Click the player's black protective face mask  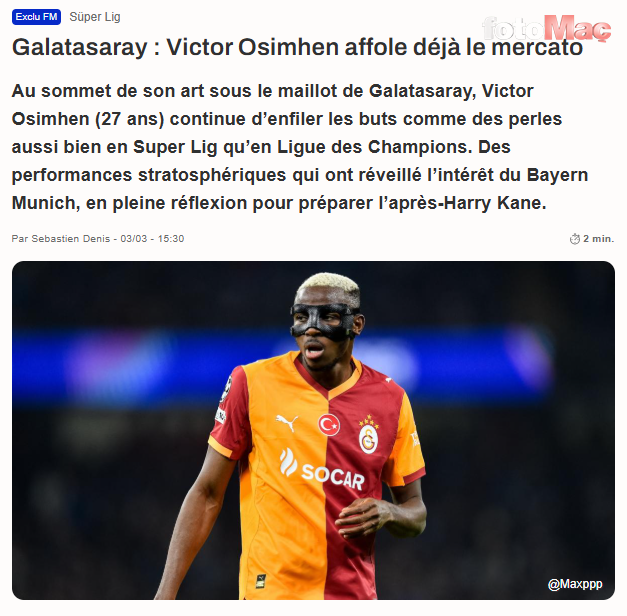tap(325, 321)
